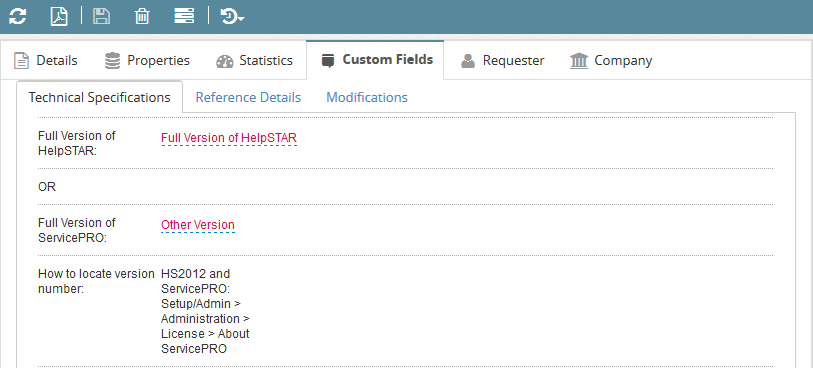
Task: Click the How to locate version number: label
Action: coord(96,281)
